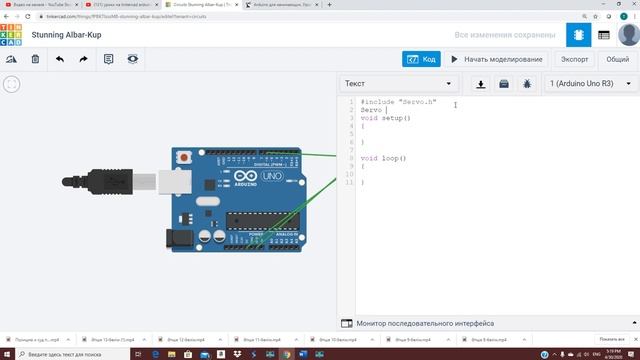The width and height of the screenshot is (640, 360).
Task: Click Показать все downloads button
Action: tap(612, 339)
